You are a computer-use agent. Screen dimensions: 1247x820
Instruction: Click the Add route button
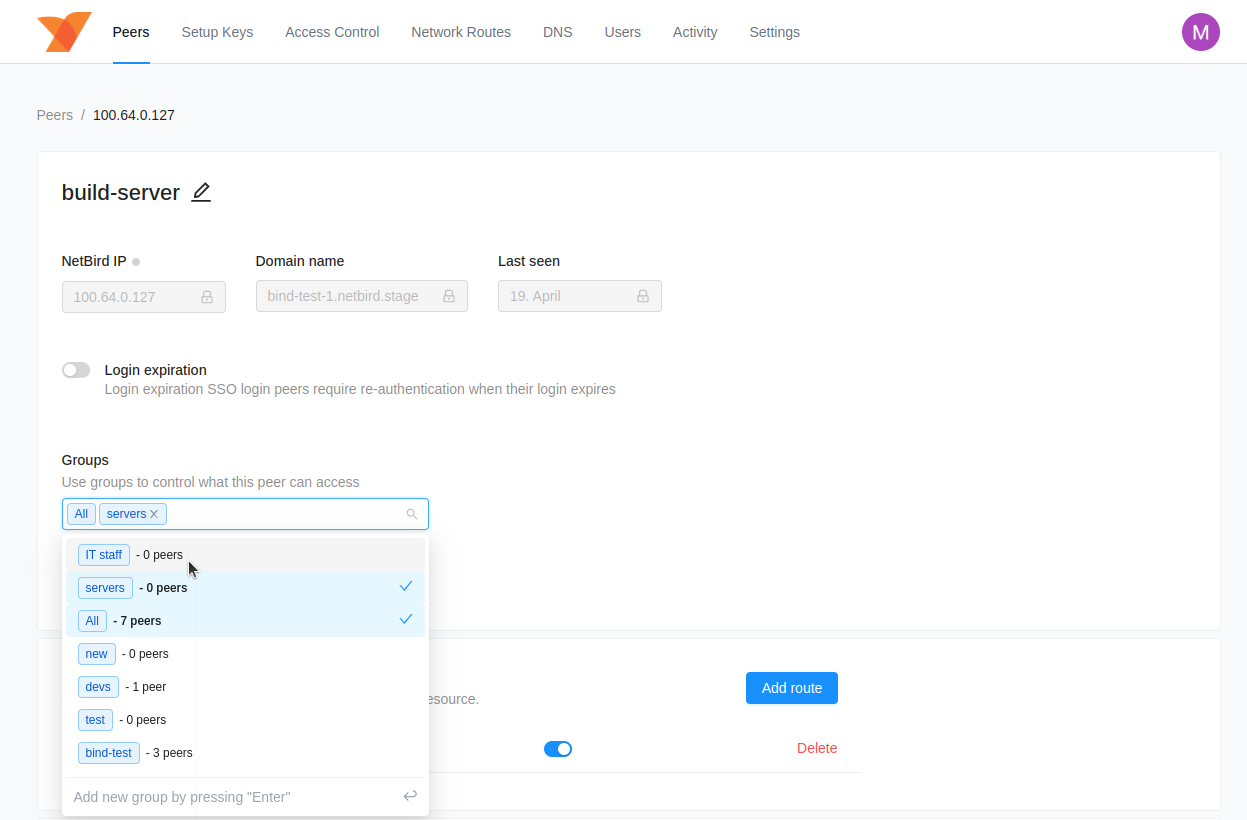tap(791, 688)
